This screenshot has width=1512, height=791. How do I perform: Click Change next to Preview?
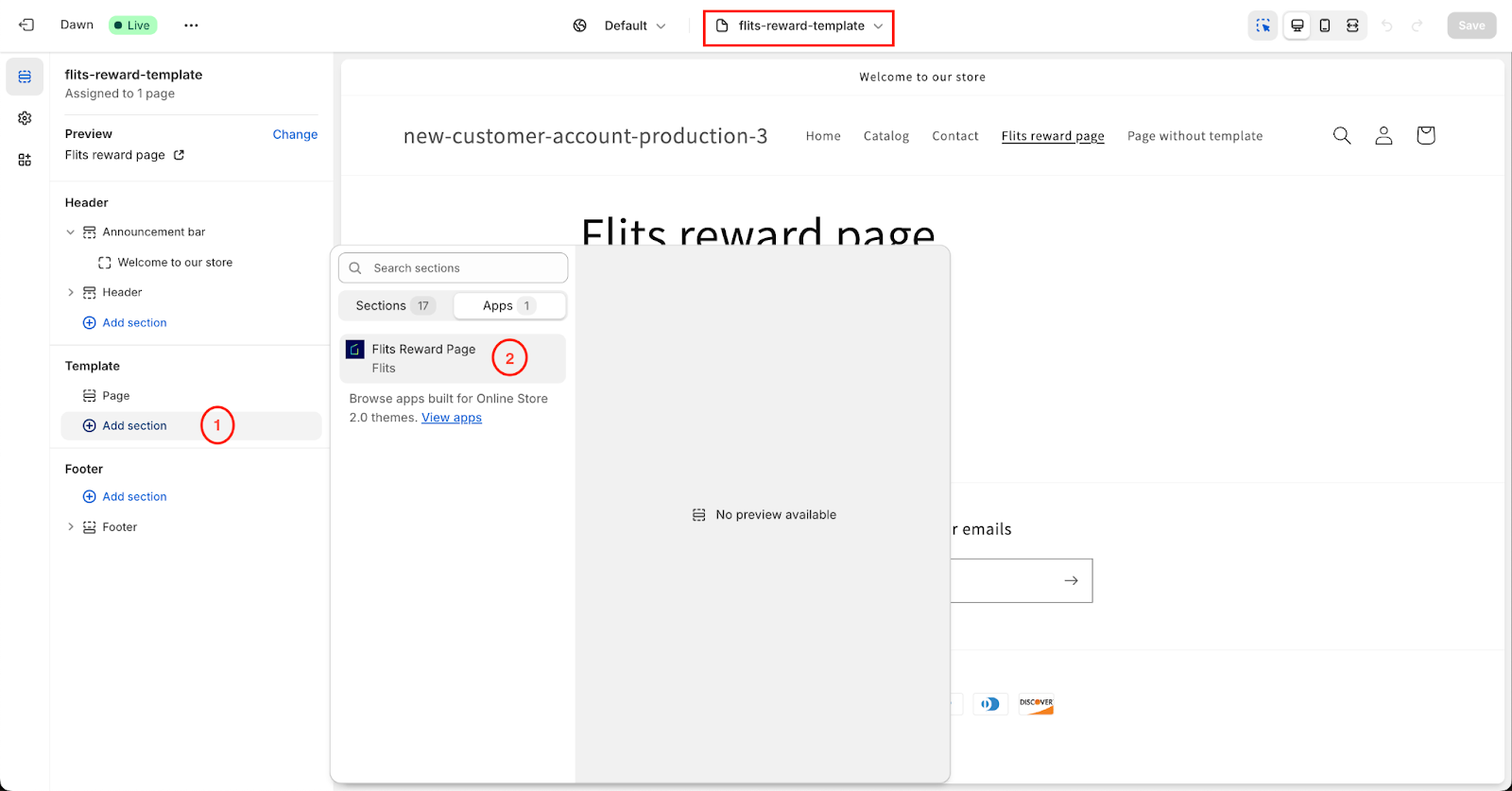(x=295, y=134)
